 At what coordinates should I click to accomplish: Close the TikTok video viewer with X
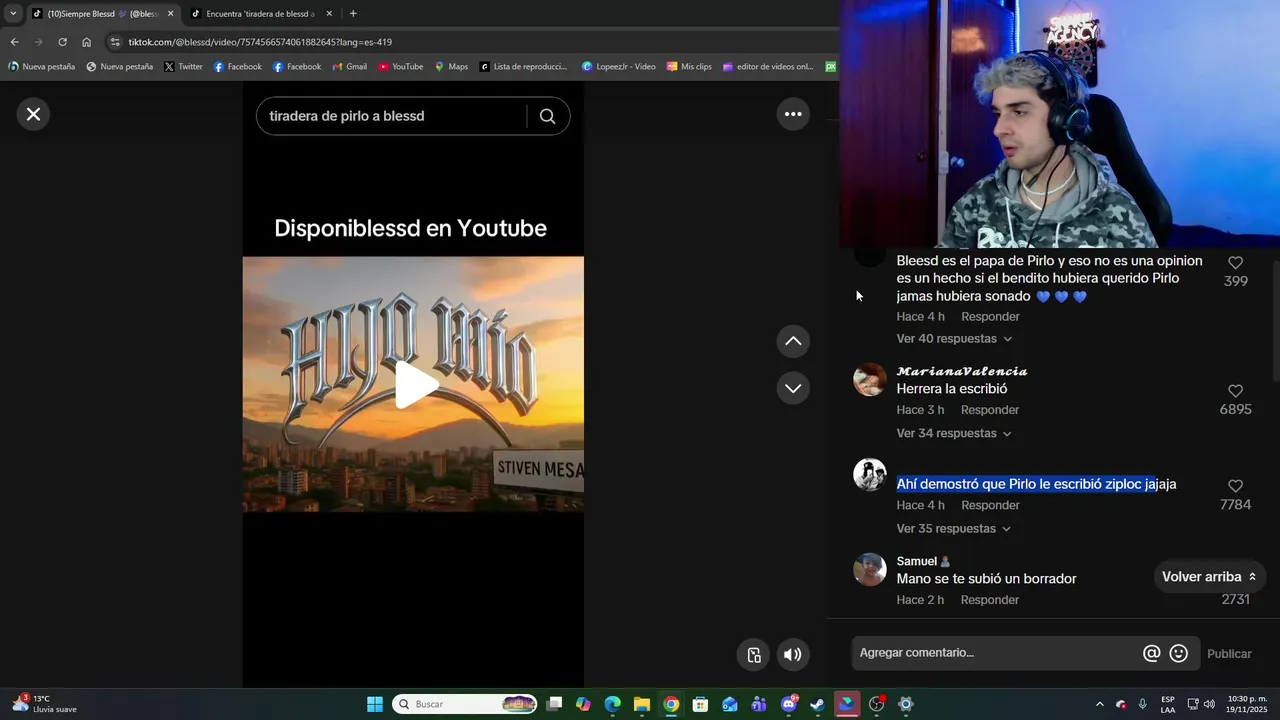pyautogui.click(x=33, y=114)
